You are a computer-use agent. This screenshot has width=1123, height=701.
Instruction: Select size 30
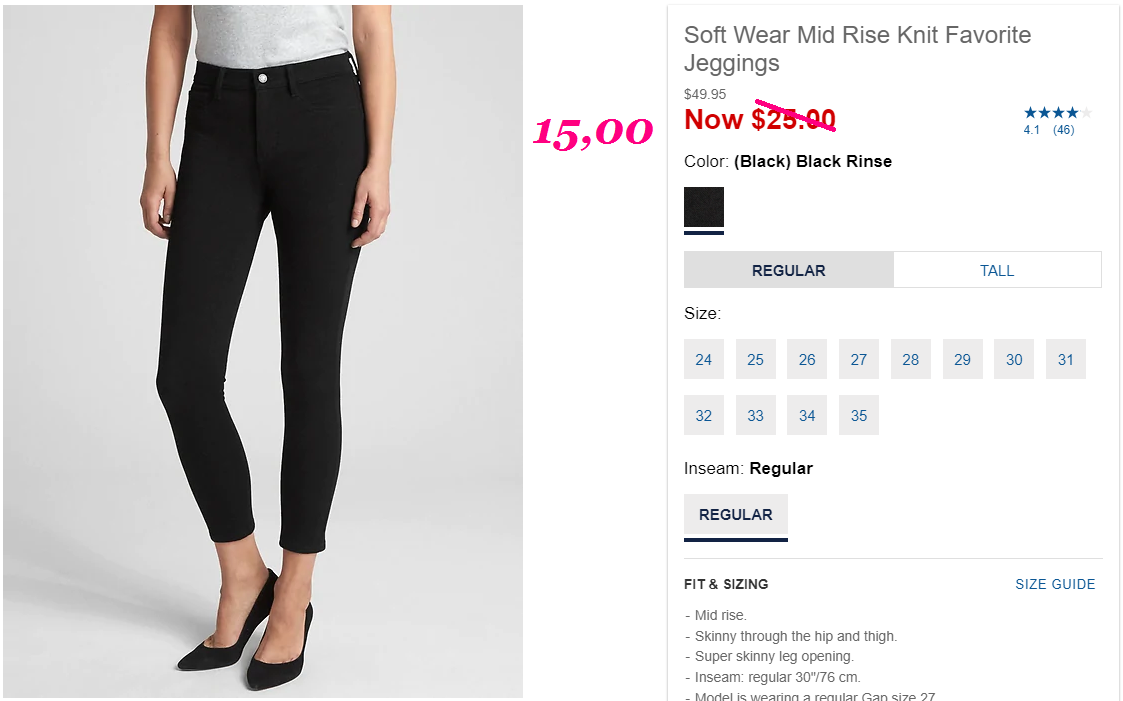coord(1014,359)
